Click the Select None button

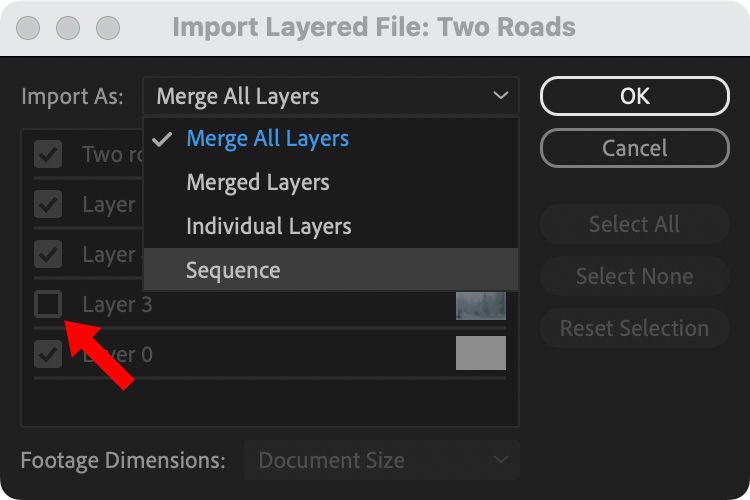pyautogui.click(x=634, y=276)
